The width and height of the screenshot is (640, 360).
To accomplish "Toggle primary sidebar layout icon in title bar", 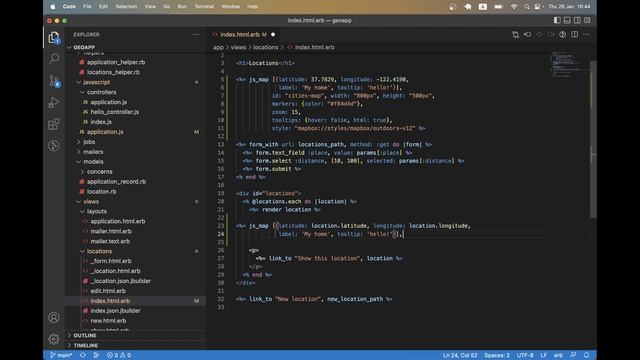I will (x=557, y=20).
